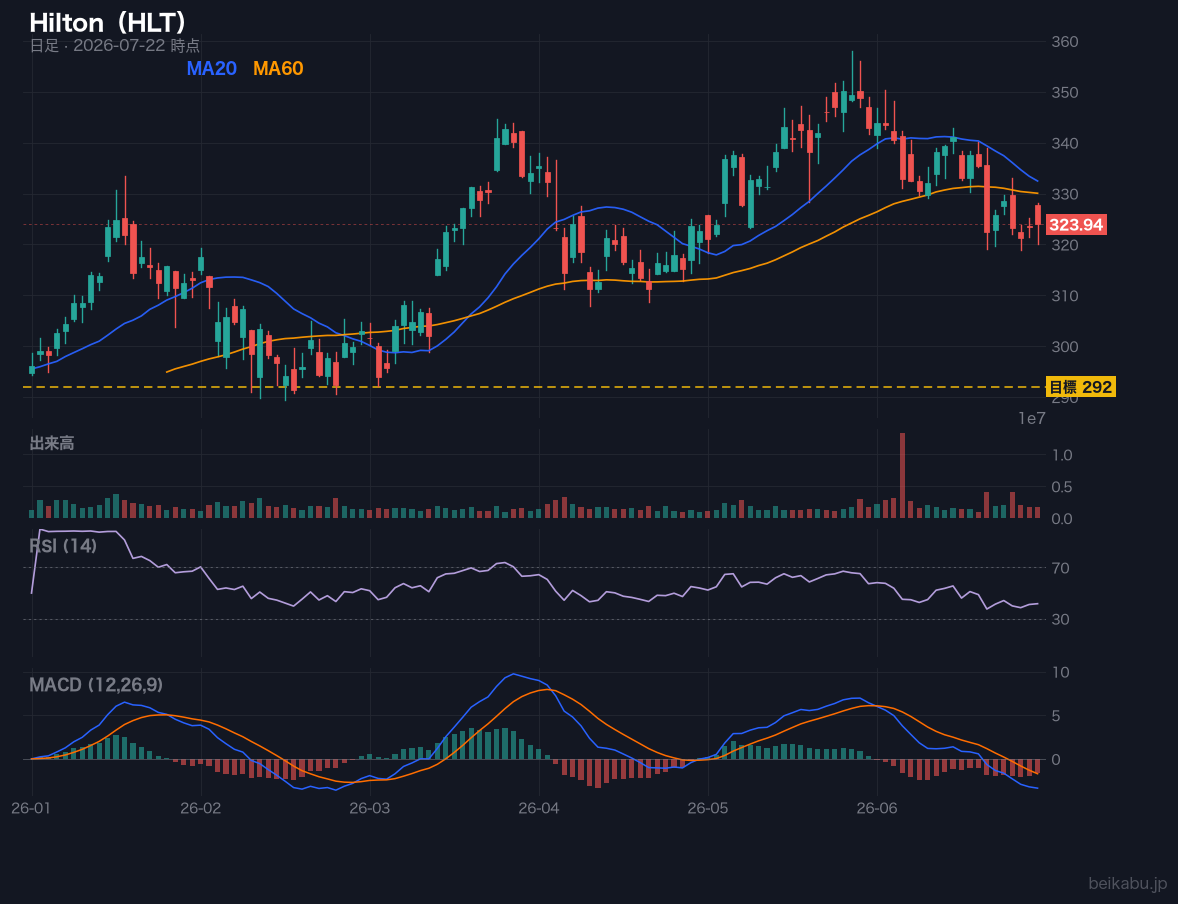Click the MACD 10 axis label
The height and width of the screenshot is (904, 1178).
[1061, 672]
